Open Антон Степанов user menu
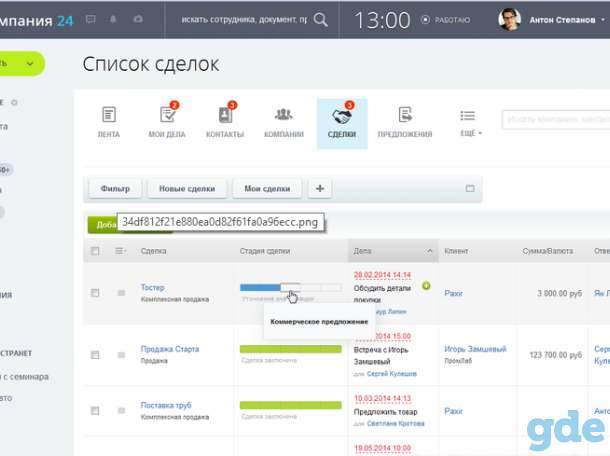The height and width of the screenshot is (456, 610). tap(566, 20)
